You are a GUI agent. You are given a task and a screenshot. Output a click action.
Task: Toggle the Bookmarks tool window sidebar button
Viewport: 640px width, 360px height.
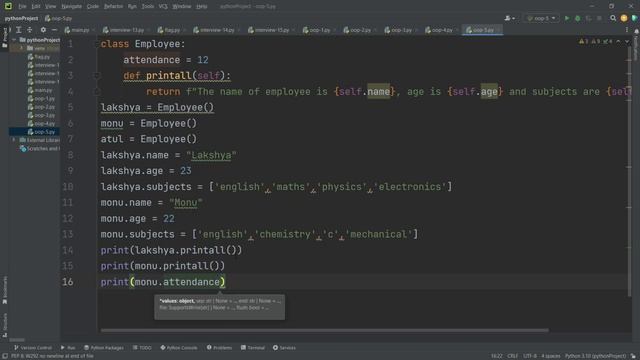click(4, 290)
